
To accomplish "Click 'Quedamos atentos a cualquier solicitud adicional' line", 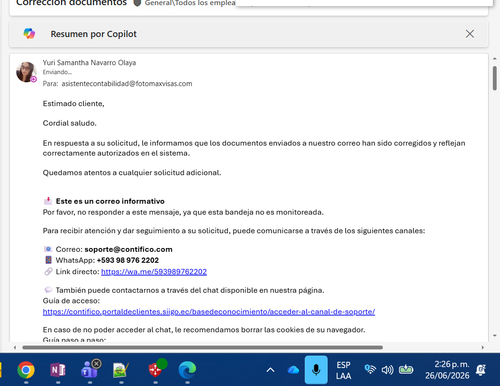I will [132, 173].
